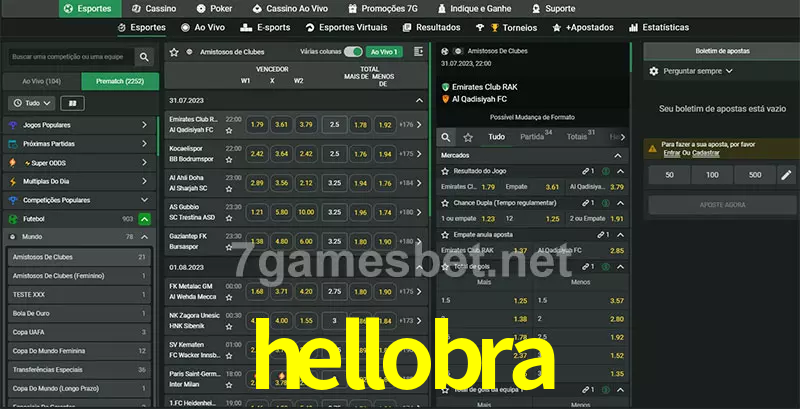800x409 pixels.
Task: Star the Al Ahli Doha vs Al Sharjah match
Action: point(229,189)
